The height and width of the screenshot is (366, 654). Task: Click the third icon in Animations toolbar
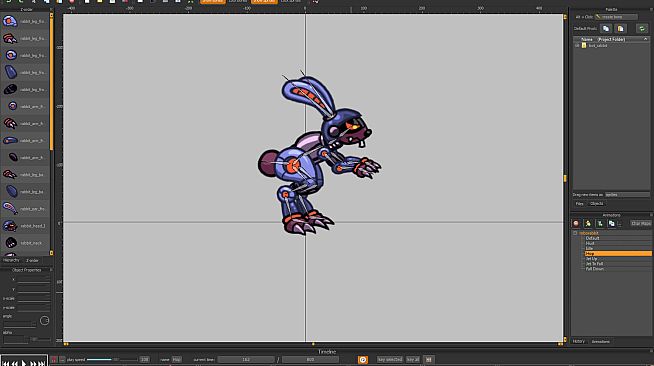click(600, 224)
